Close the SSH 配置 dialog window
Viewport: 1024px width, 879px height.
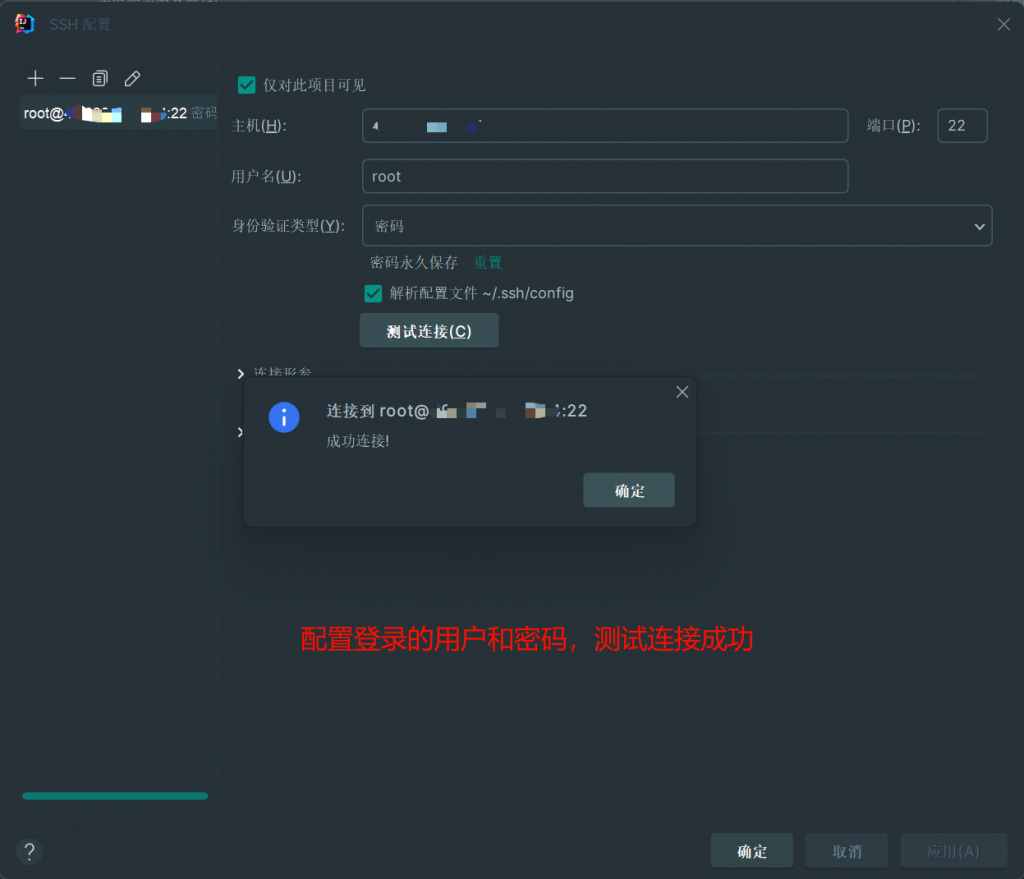pos(1003,24)
